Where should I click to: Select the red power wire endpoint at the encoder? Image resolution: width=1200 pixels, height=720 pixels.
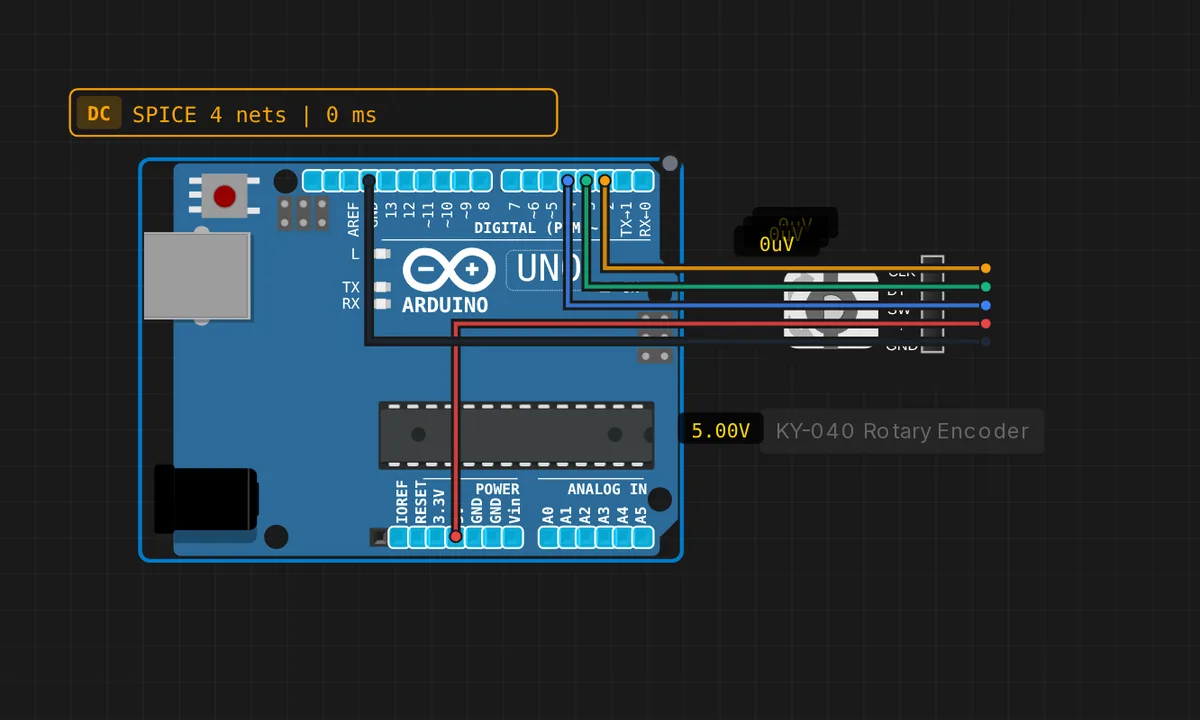coord(986,324)
